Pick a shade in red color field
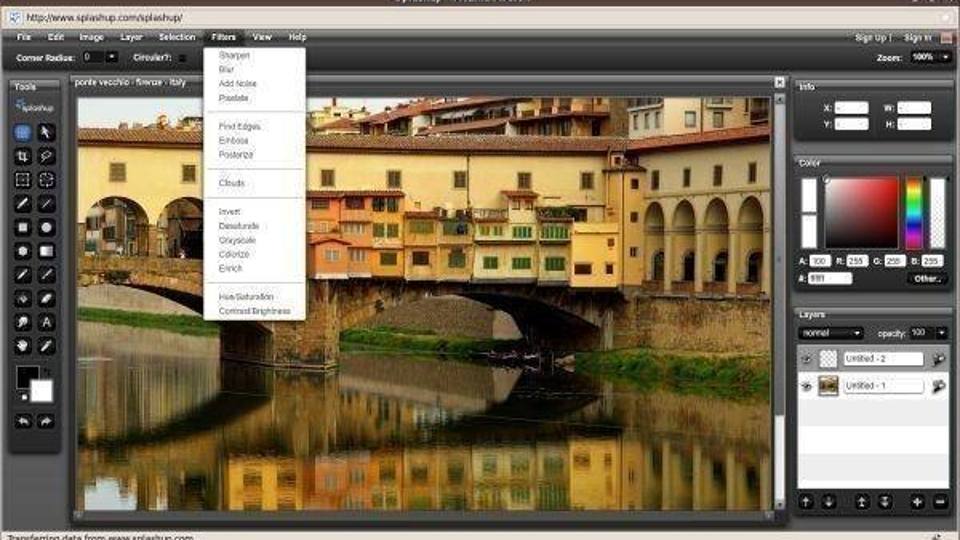 coord(861,212)
